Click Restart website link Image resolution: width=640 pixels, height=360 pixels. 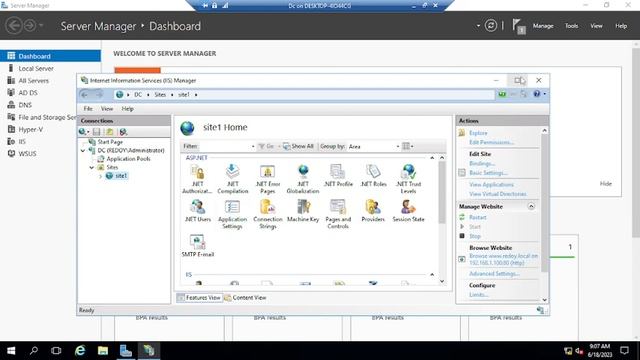(x=478, y=218)
